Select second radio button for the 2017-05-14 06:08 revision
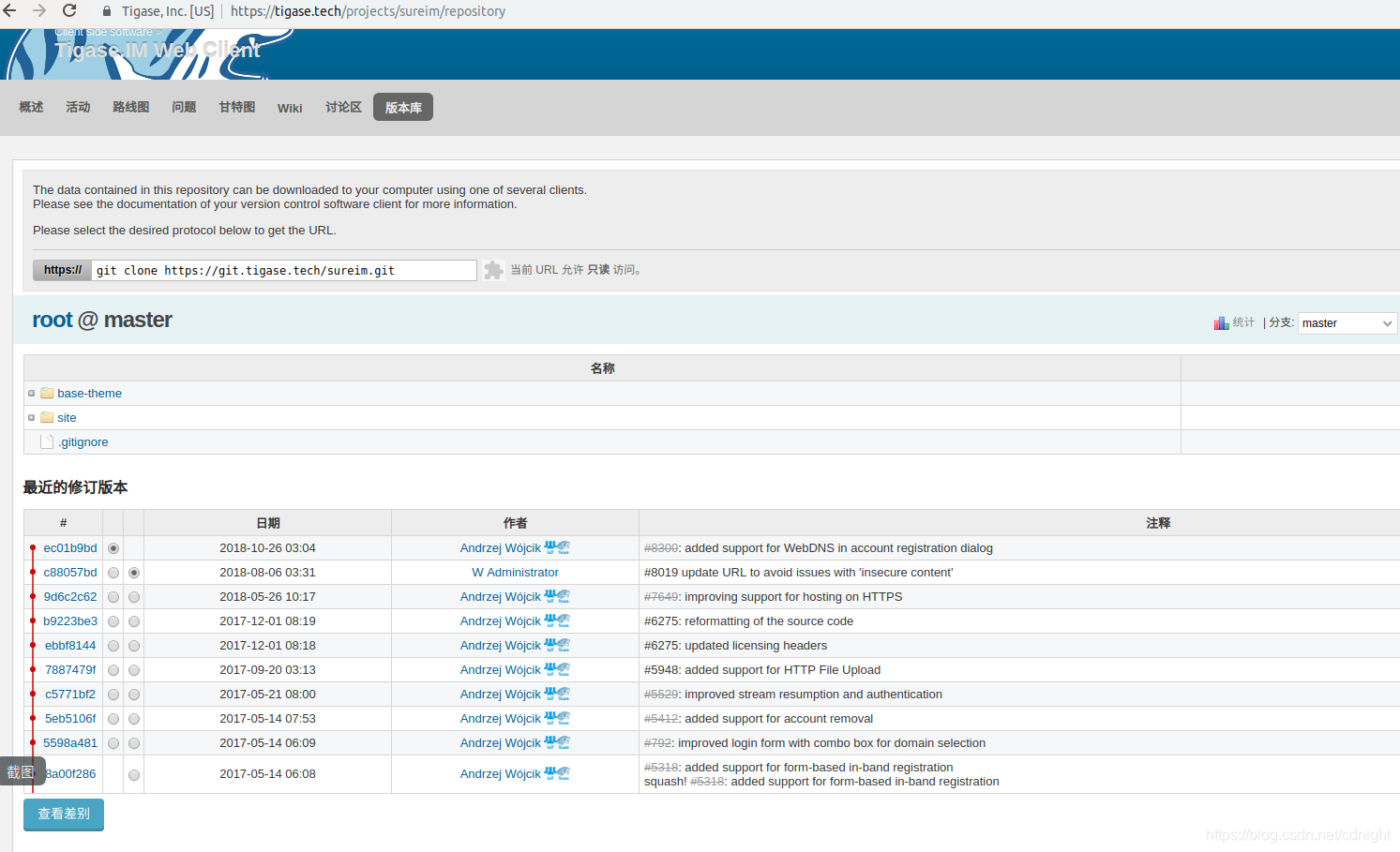1400x852 pixels. click(x=134, y=775)
